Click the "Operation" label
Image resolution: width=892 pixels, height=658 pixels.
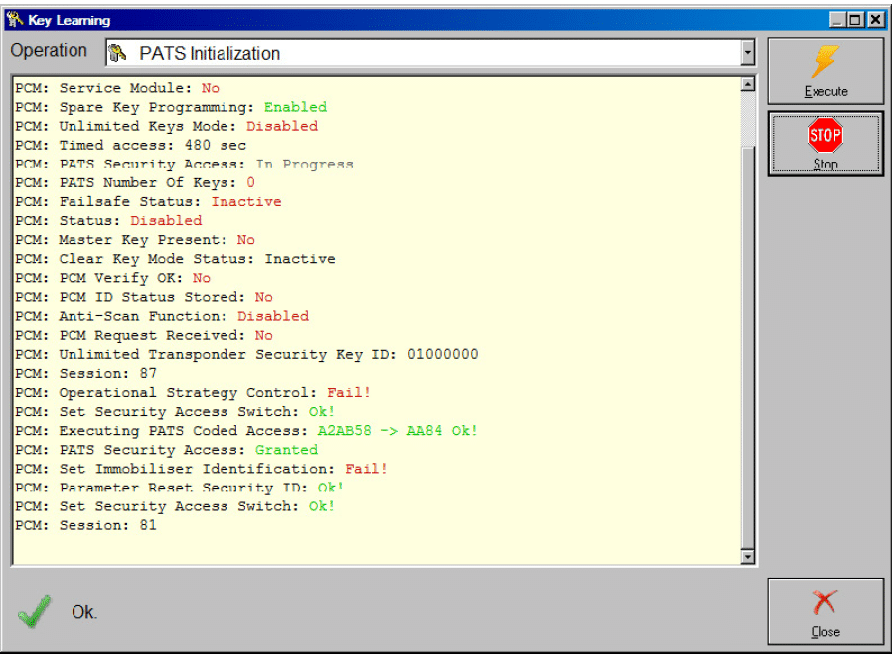[x=49, y=51]
